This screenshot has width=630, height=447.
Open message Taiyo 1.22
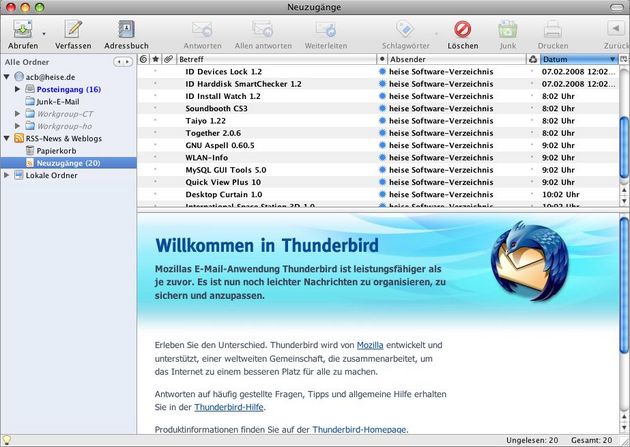point(205,121)
